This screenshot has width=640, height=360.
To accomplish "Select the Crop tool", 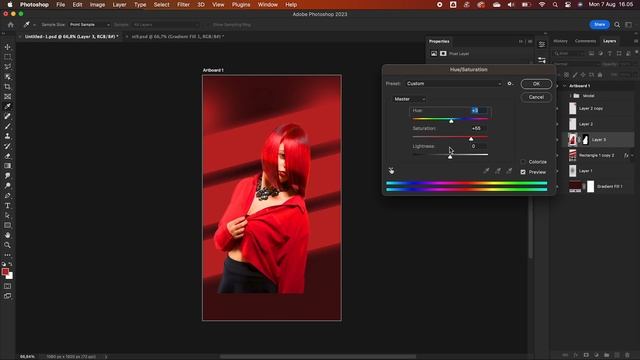I will 7,87.
